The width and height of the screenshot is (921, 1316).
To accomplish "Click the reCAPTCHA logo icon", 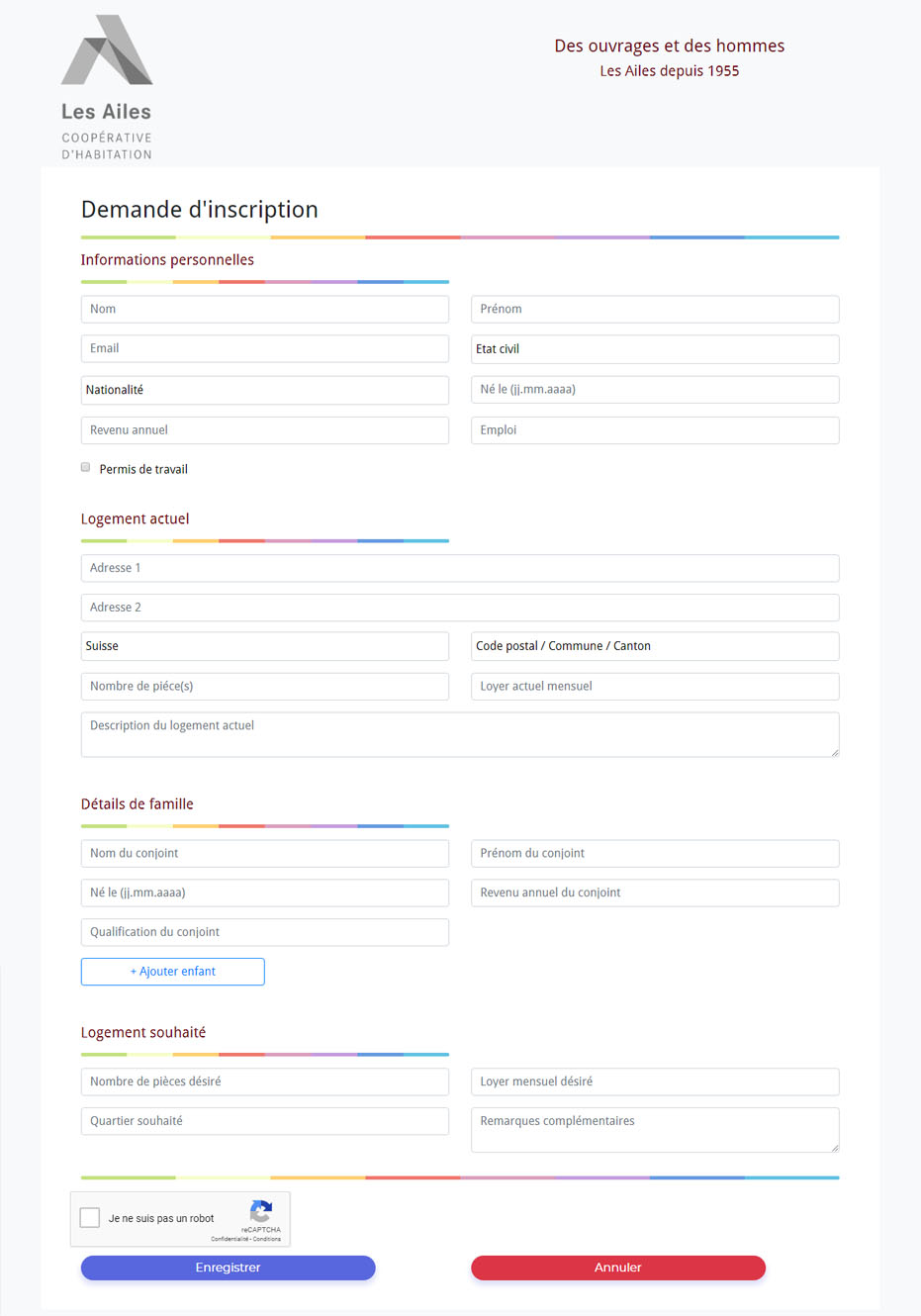I will (x=261, y=1211).
